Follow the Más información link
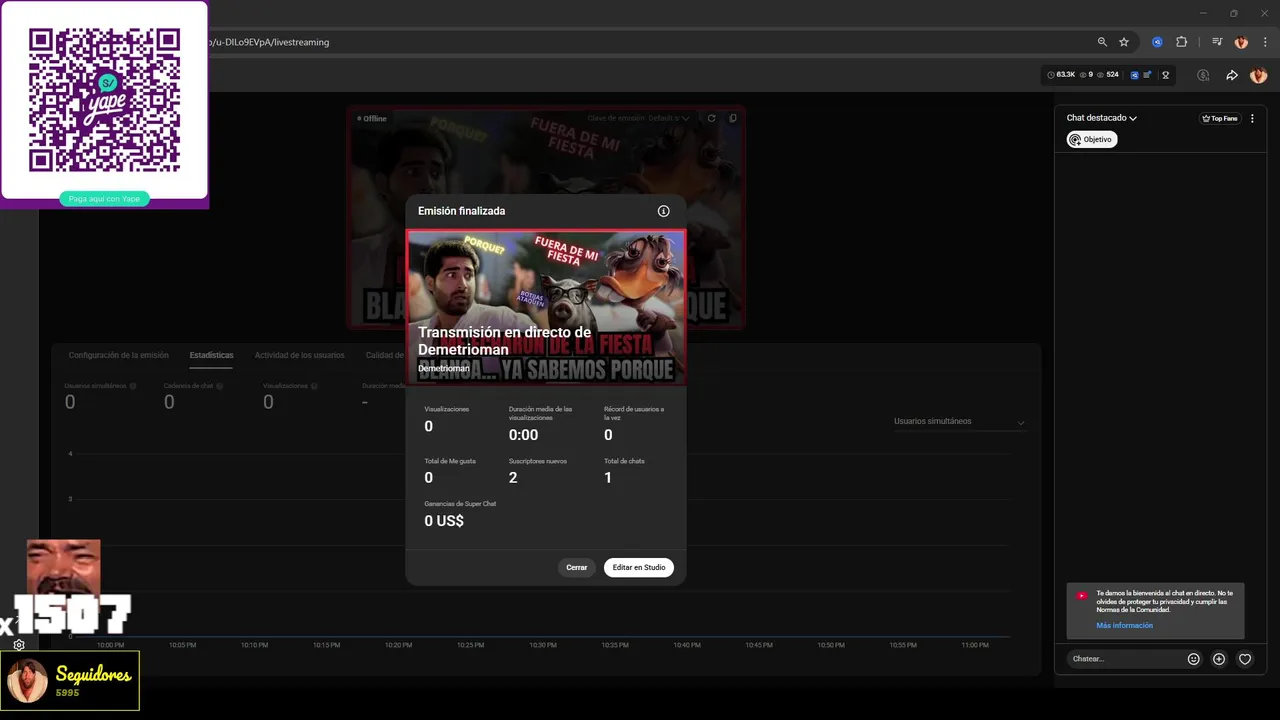Image resolution: width=1280 pixels, height=720 pixels. click(x=1124, y=625)
